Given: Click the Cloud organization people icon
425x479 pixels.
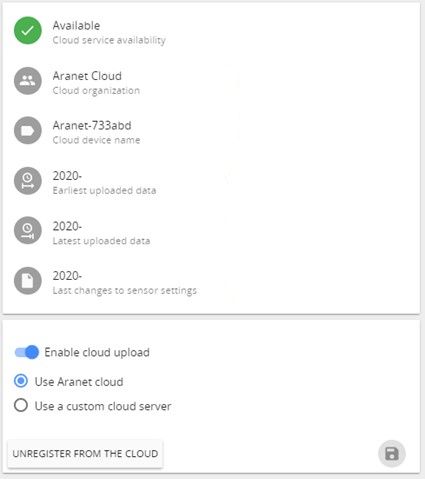Looking at the screenshot, I should point(28,81).
